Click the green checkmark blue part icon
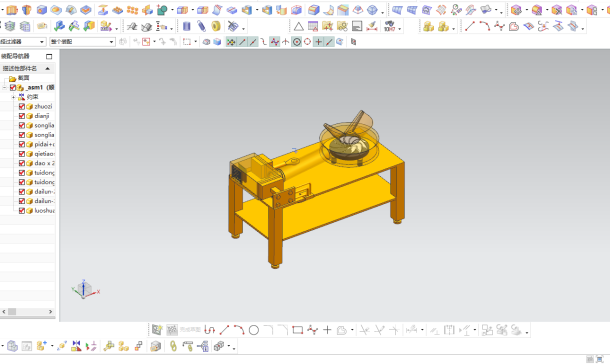The image size is (610, 364). click(x=59, y=26)
